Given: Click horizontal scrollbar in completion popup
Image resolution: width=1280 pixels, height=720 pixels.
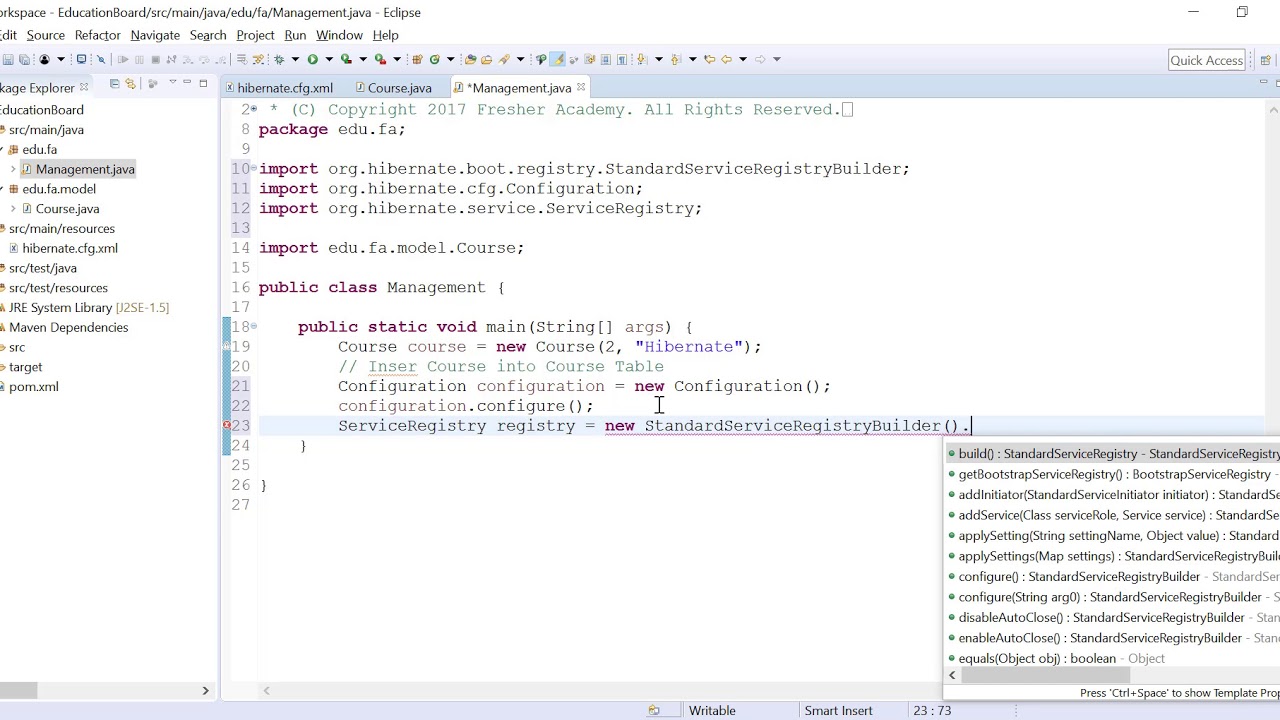Looking at the screenshot, I should point(1045,675).
